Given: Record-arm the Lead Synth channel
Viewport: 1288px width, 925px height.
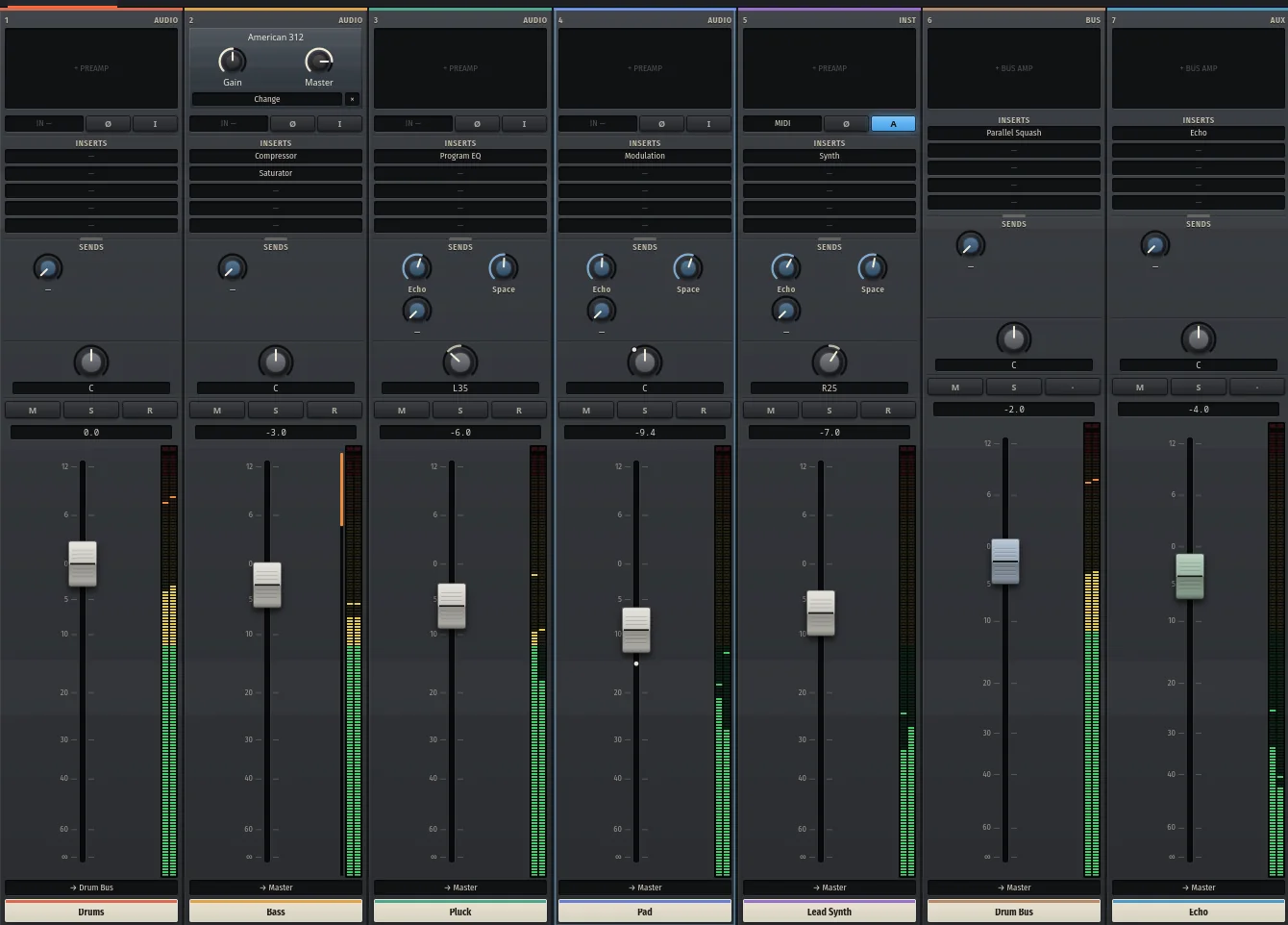Looking at the screenshot, I should (888, 411).
